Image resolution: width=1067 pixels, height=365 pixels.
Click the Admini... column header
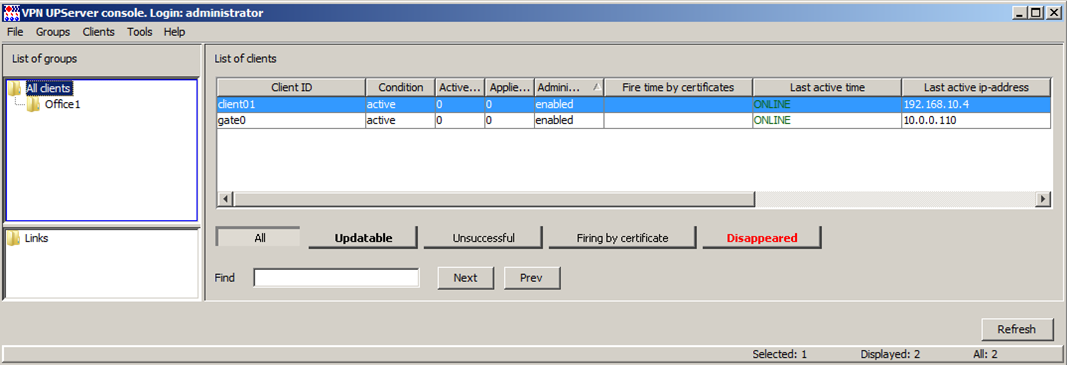coord(569,87)
